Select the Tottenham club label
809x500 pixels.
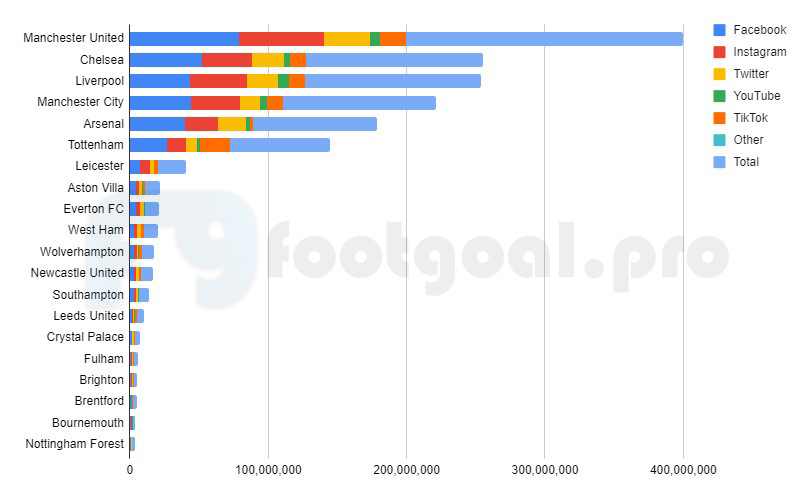(96, 145)
